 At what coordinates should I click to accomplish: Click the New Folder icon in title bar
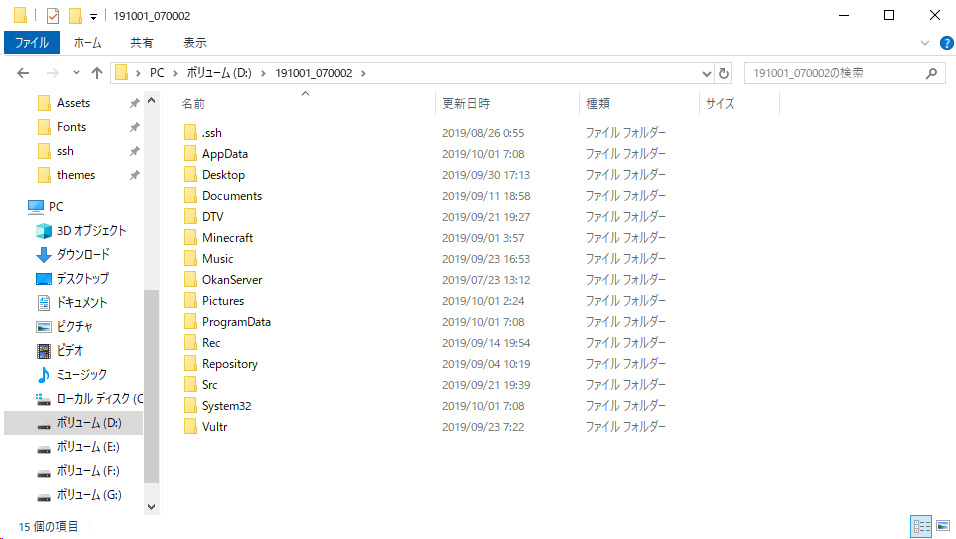click(75, 16)
